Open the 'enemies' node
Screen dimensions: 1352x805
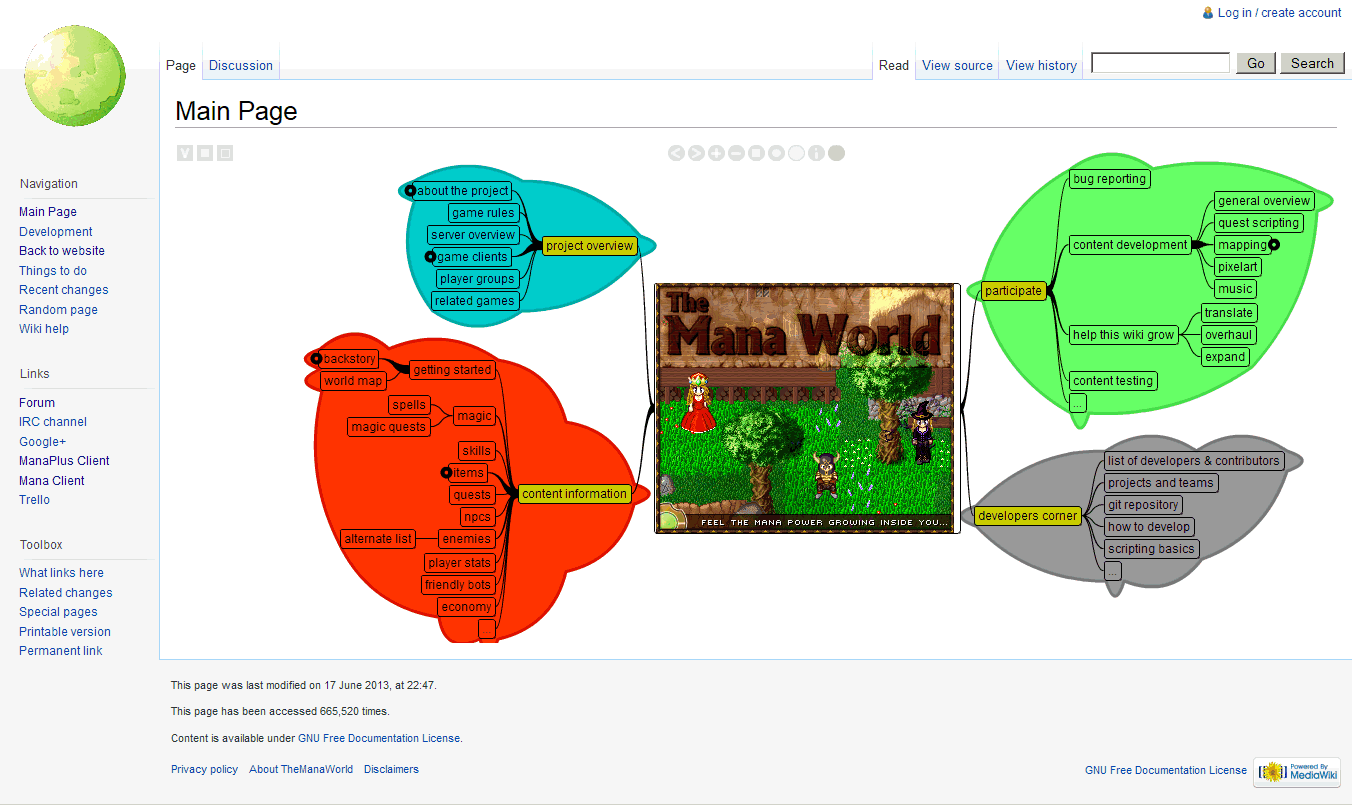coord(467,539)
